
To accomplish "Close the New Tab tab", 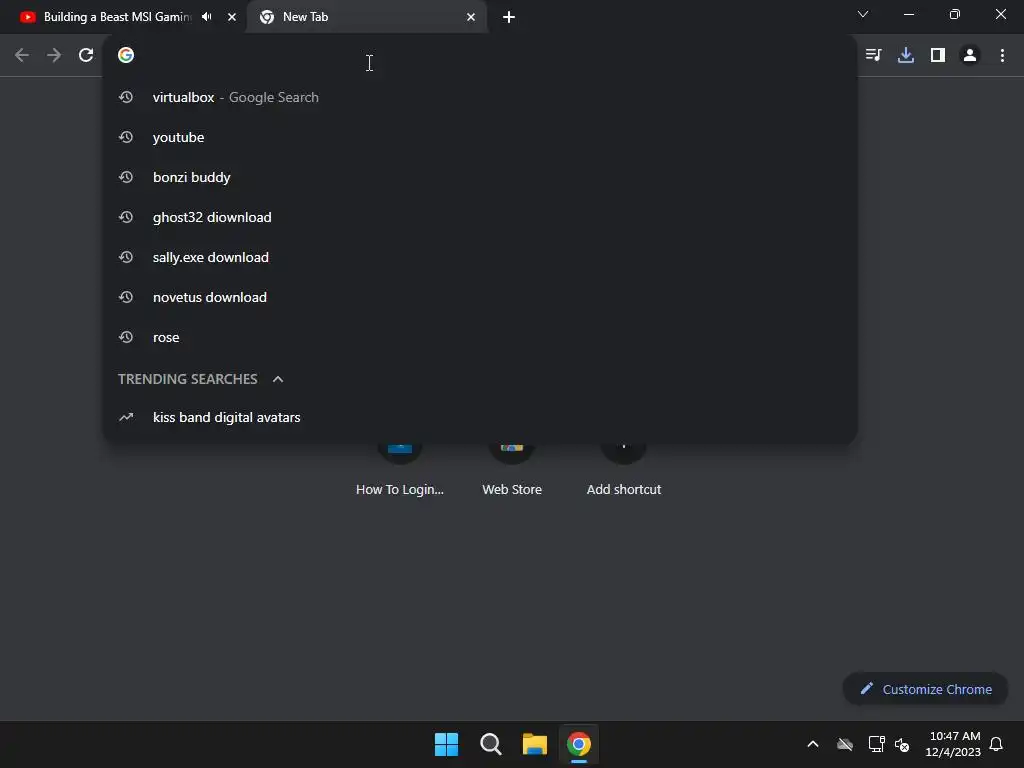I will coord(471,17).
